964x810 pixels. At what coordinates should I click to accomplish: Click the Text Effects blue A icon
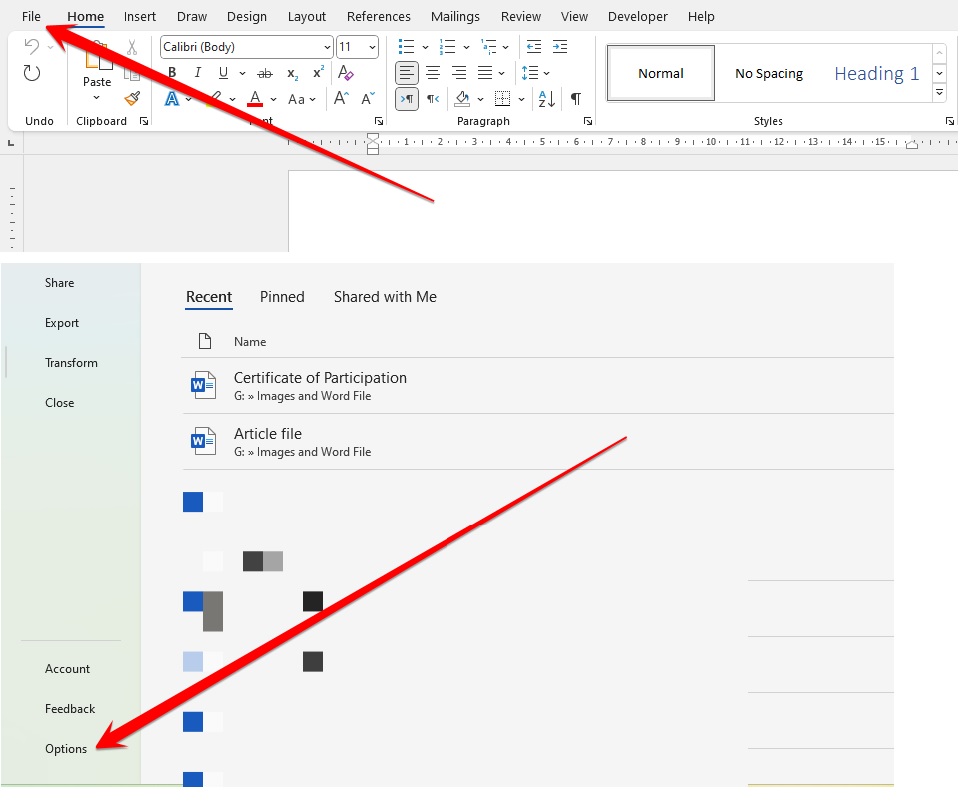(172, 98)
